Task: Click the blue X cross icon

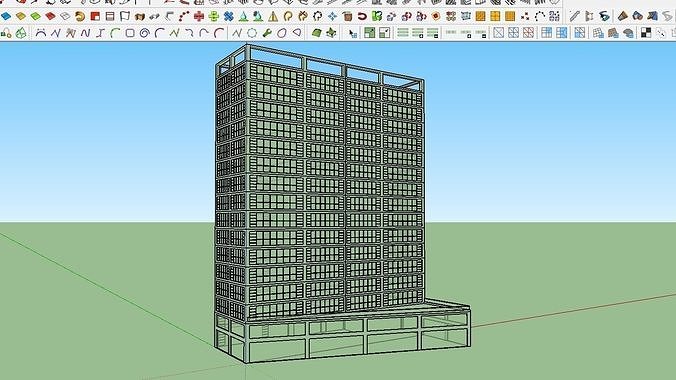Action: click(x=228, y=16)
